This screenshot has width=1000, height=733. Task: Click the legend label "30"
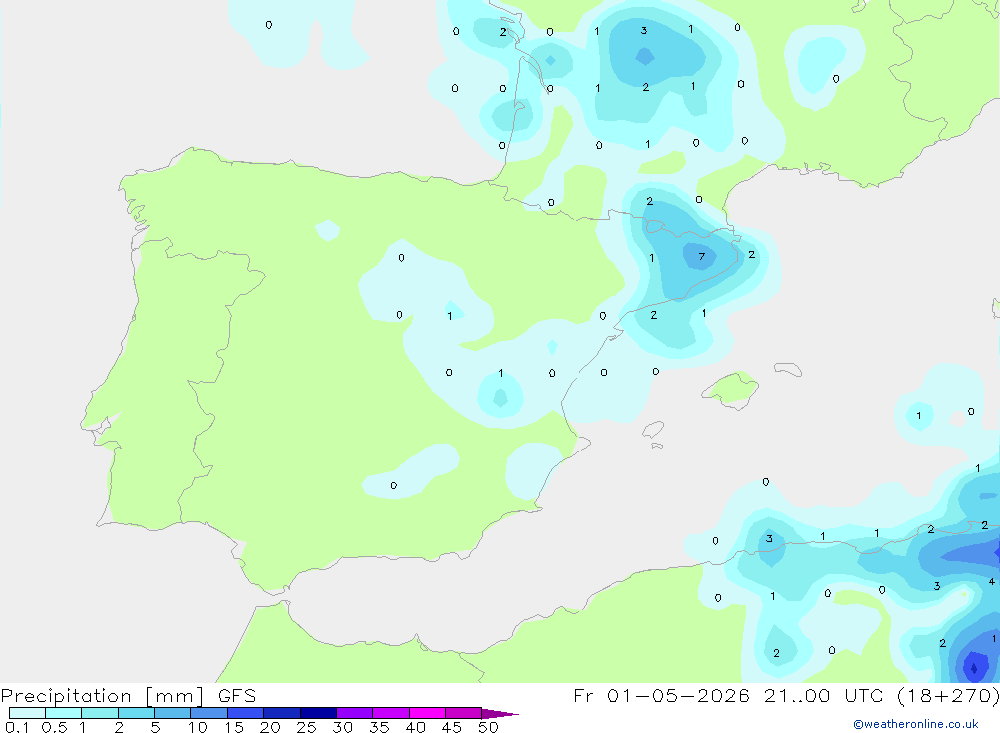pyautogui.click(x=342, y=727)
